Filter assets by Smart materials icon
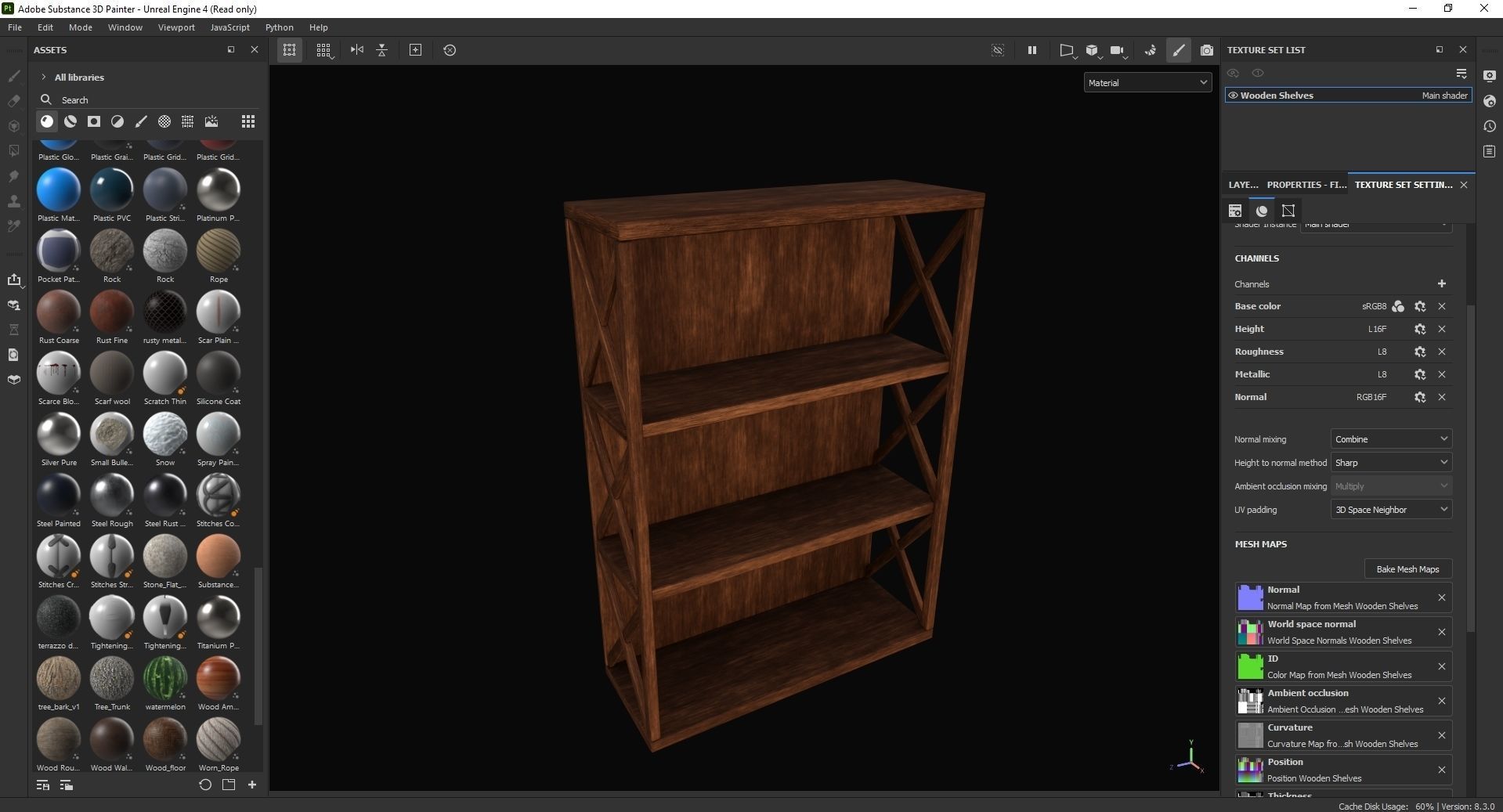The height and width of the screenshot is (812, 1503). pos(70,121)
